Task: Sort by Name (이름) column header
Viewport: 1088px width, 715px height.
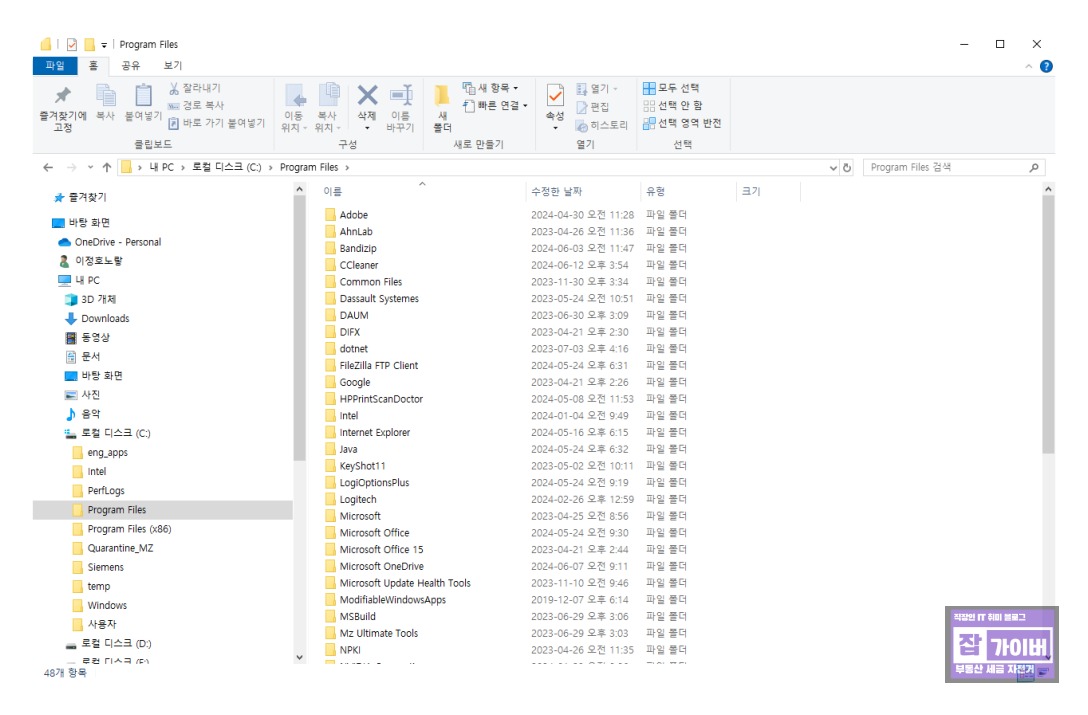Action: [422, 191]
